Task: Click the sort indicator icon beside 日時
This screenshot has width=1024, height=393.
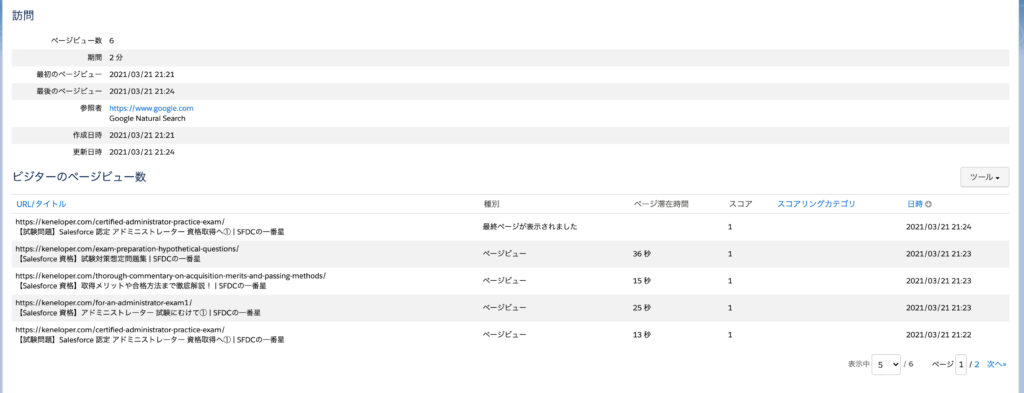Action: tap(929, 204)
